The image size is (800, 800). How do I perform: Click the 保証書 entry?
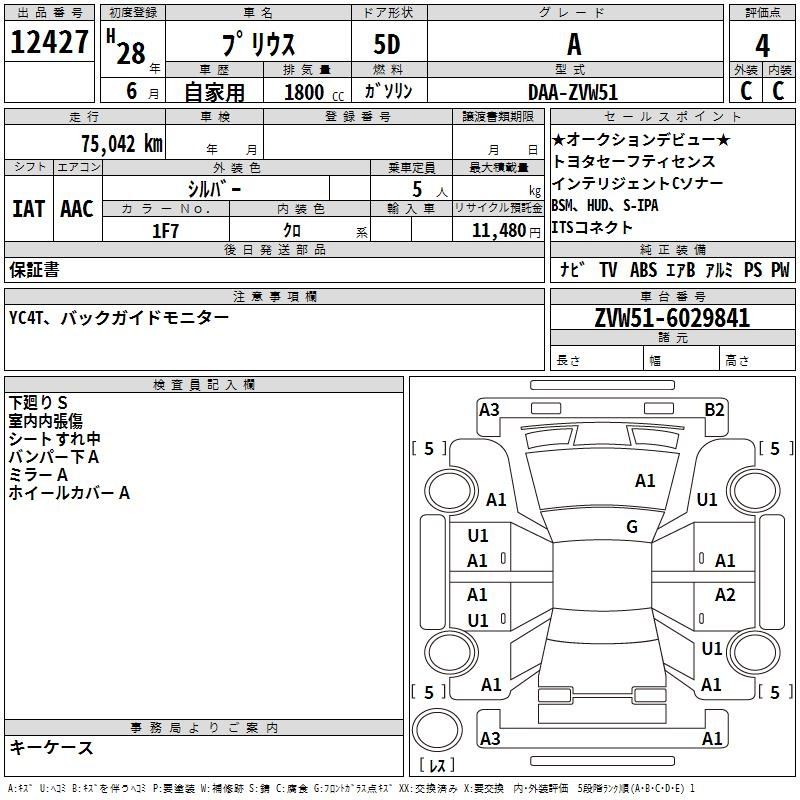tap(34, 269)
